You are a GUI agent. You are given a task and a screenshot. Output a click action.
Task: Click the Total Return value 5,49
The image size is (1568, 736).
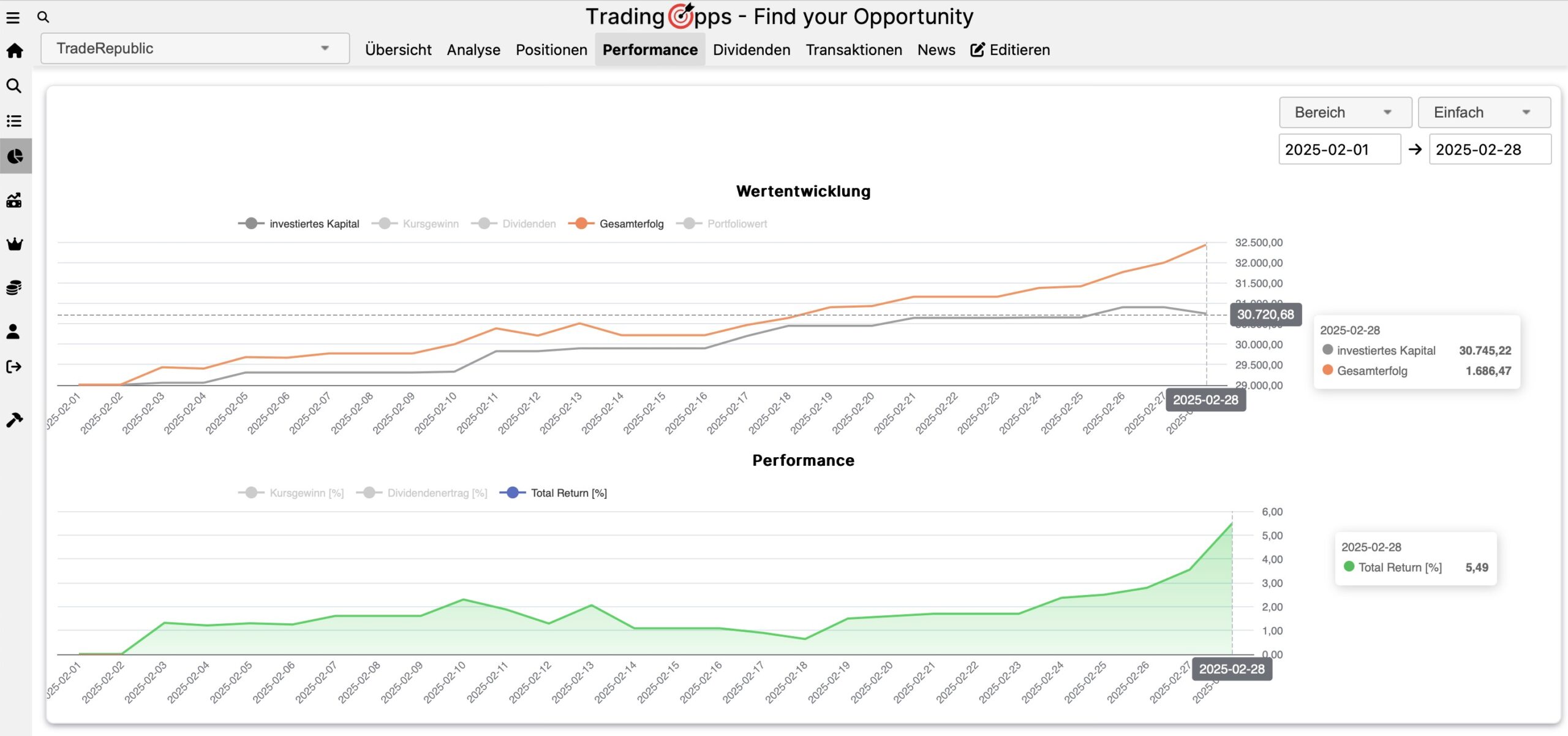pos(1476,567)
